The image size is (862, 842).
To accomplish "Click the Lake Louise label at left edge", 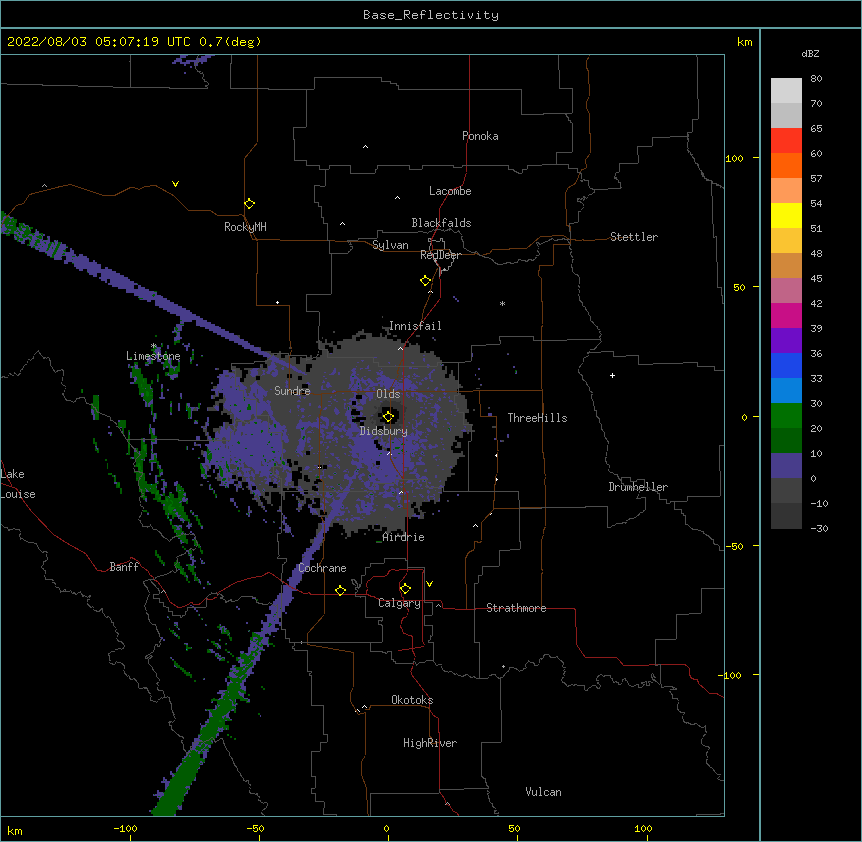I will 16,484.
